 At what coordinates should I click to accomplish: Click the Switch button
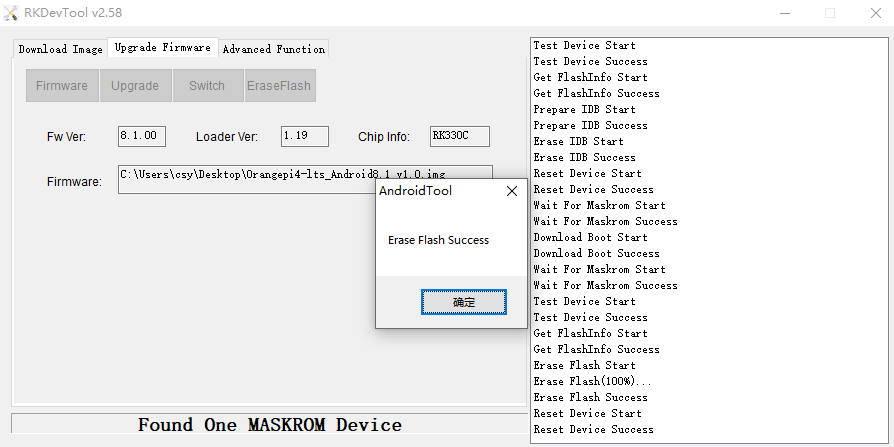(x=207, y=86)
